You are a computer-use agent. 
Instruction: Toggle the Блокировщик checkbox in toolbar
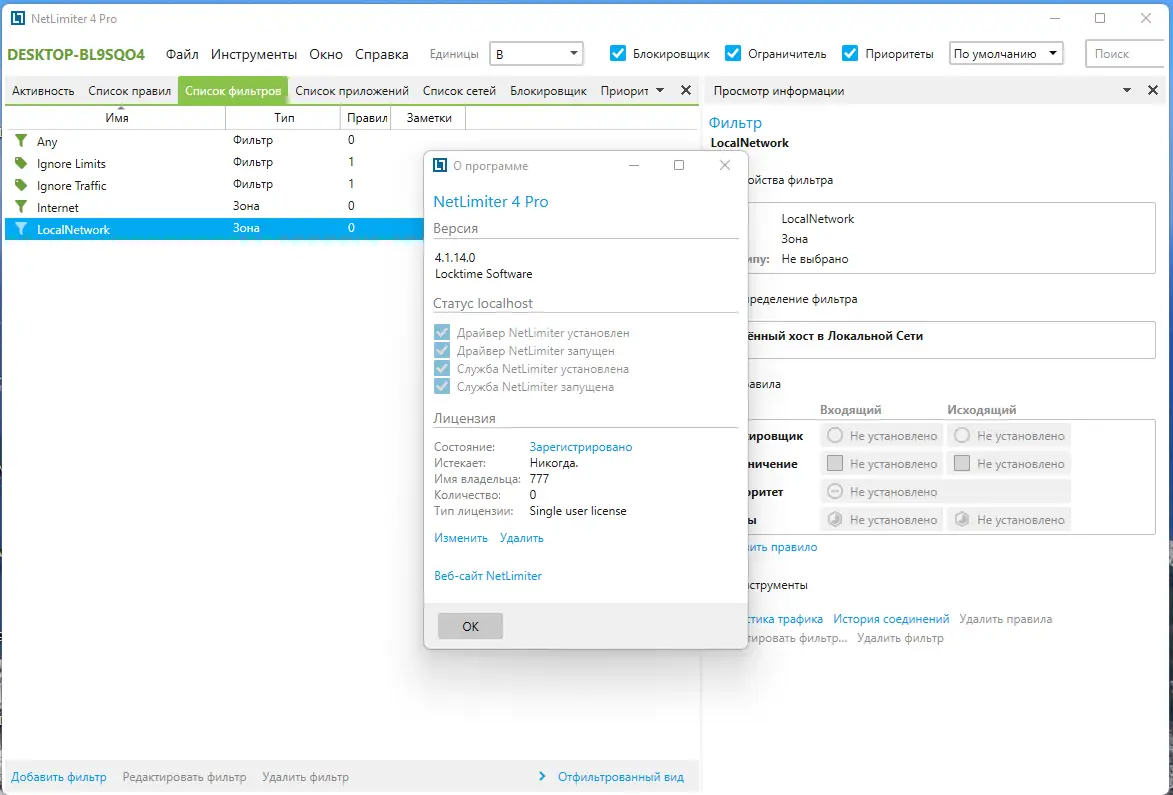pos(618,53)
